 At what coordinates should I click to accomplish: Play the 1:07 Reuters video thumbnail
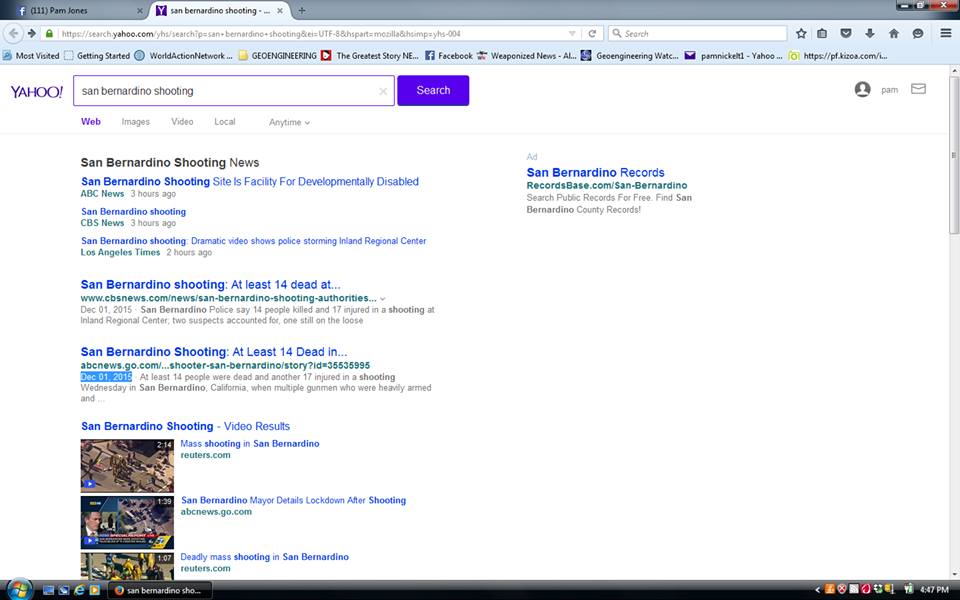pyautogui.click(x=127, y=566)
